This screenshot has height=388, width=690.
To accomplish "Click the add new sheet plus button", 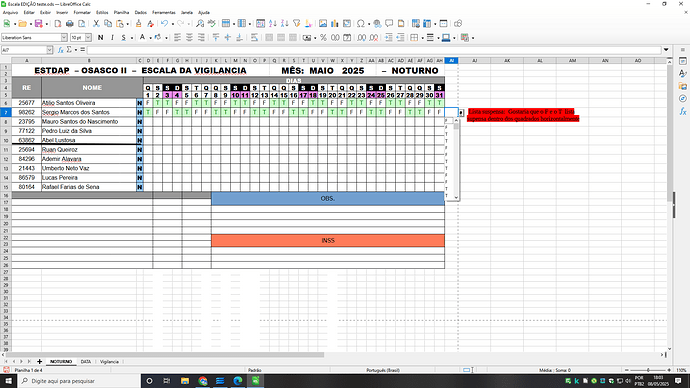I will coord(39,362).
